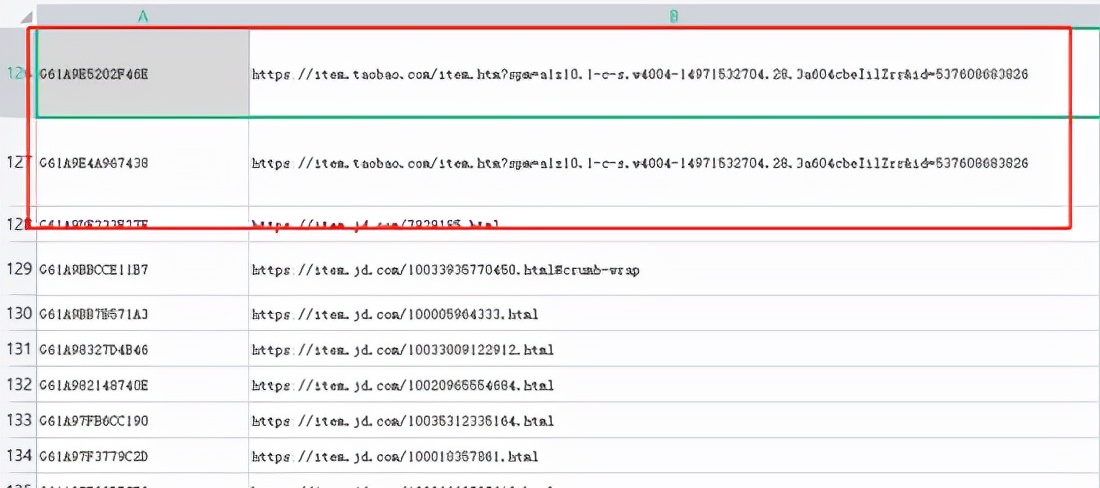Click column A cell in row 130
Viewport: 1100px width, 488px height.
pyautogui.click(x=142, y=313)
